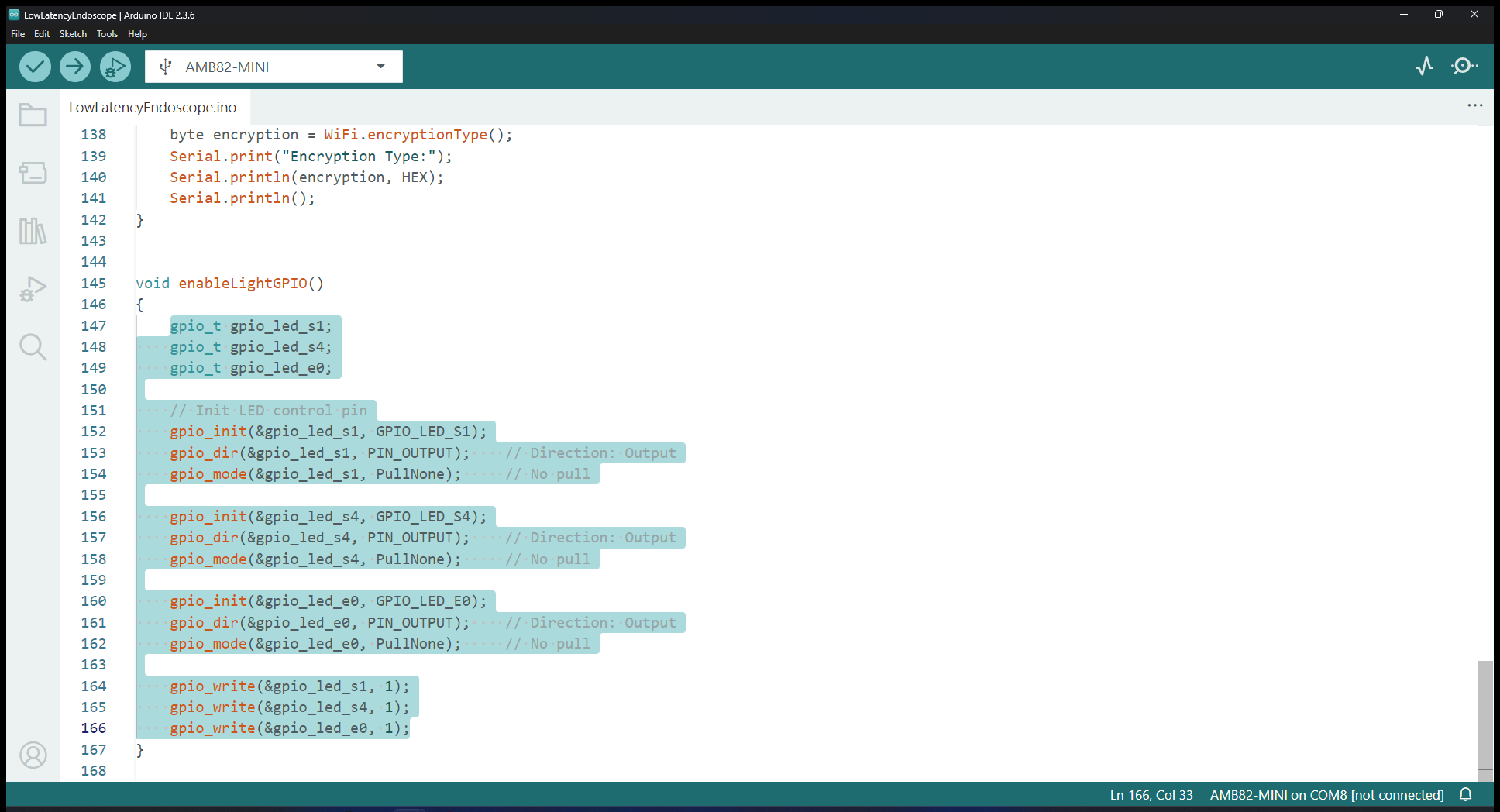Screen dimensions: 1500x812
Task: Click the Verify sketch checkmark button
Action: 35,67
